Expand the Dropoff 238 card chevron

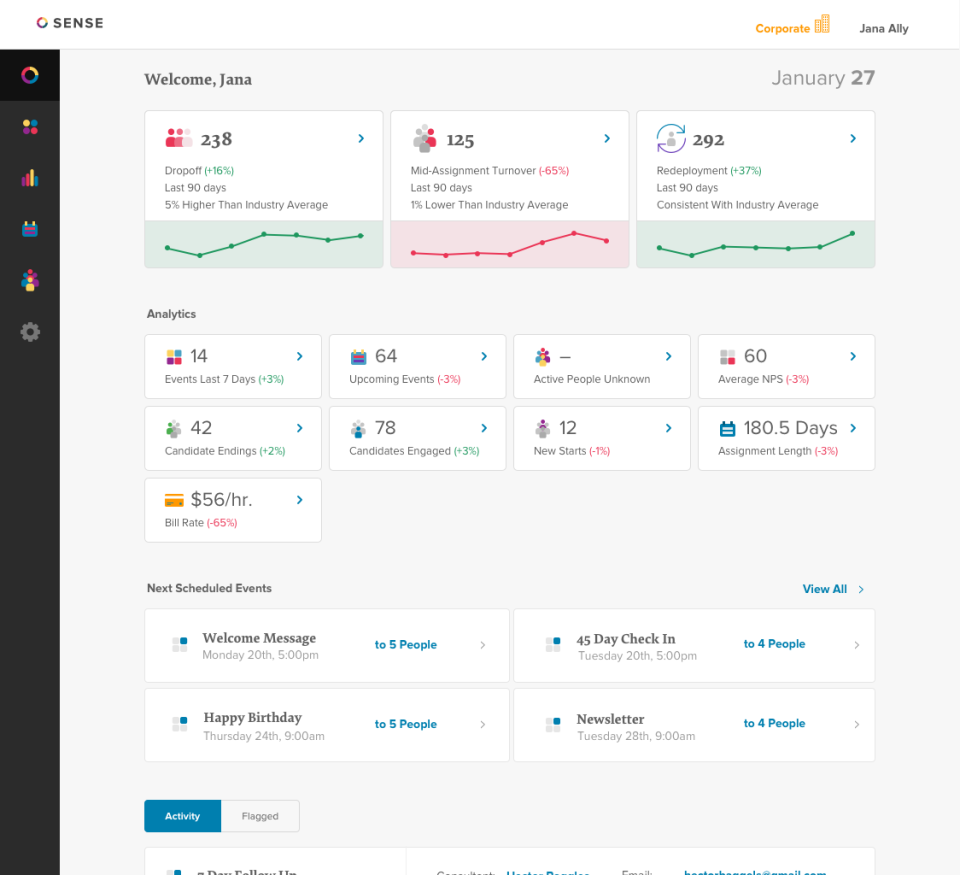click(361, 138)
